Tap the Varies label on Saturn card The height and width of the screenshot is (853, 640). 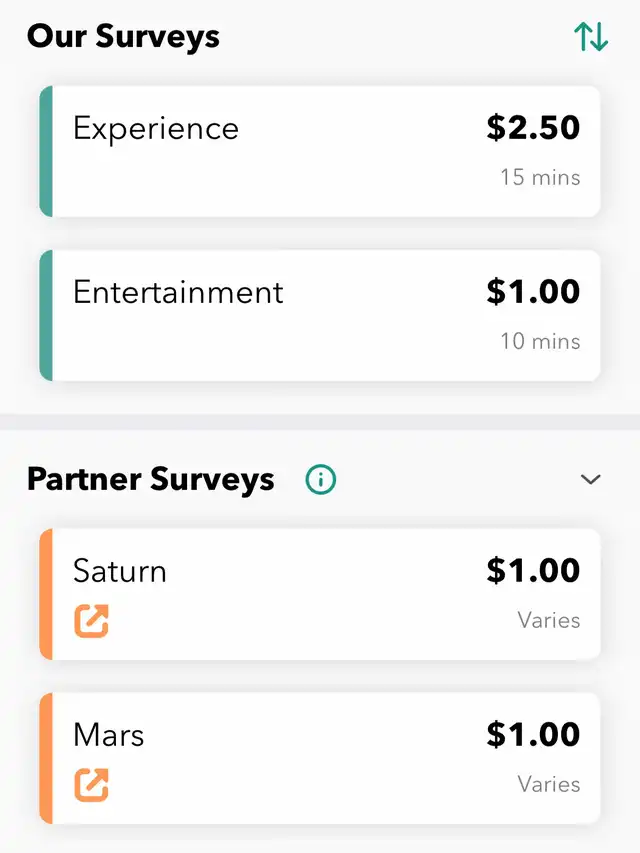pyautogui.click(x=548, y=620)
